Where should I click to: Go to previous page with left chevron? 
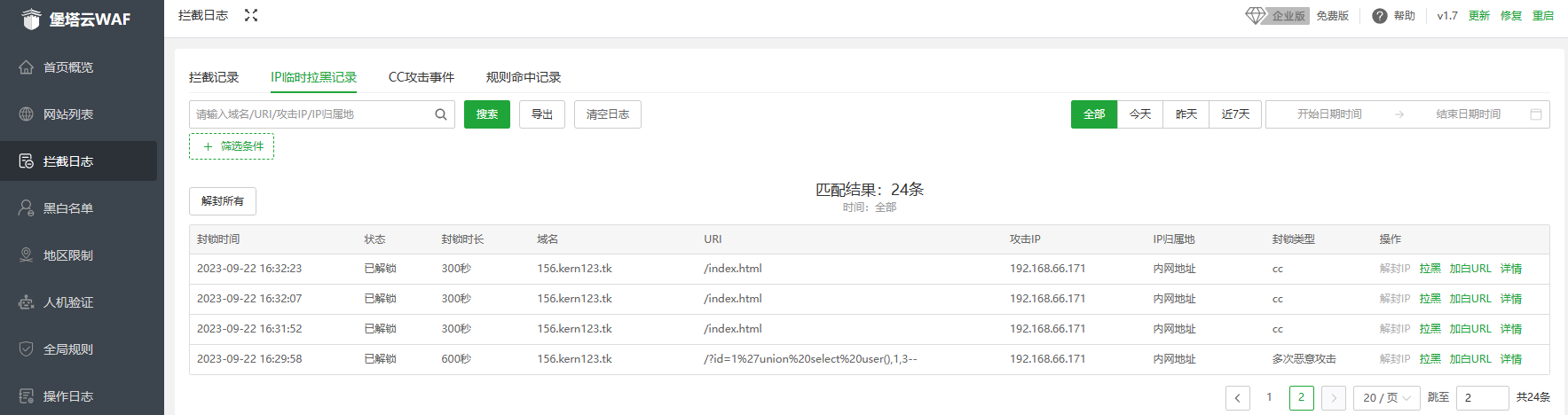click(x=1238, y=398)
